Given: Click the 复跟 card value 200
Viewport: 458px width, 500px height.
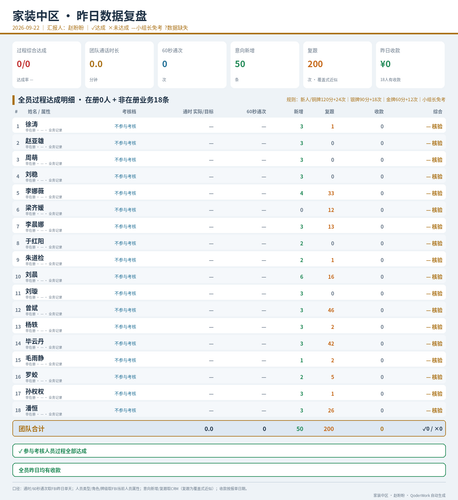Looking at the screenshot, I should click(x=315, y=64).
